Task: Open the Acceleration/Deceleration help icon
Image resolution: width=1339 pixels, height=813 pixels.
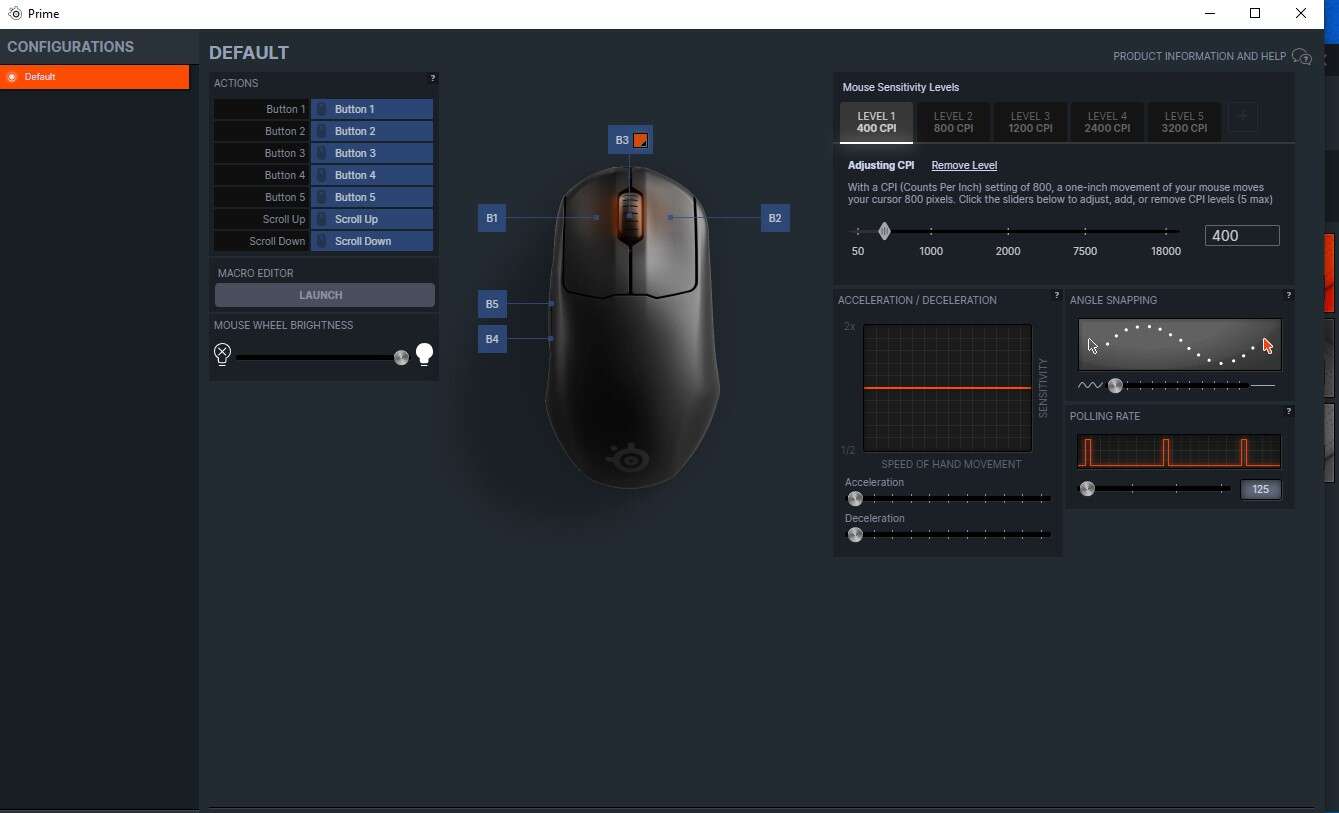Action: pyautogui.click(x=1057, y=295)
